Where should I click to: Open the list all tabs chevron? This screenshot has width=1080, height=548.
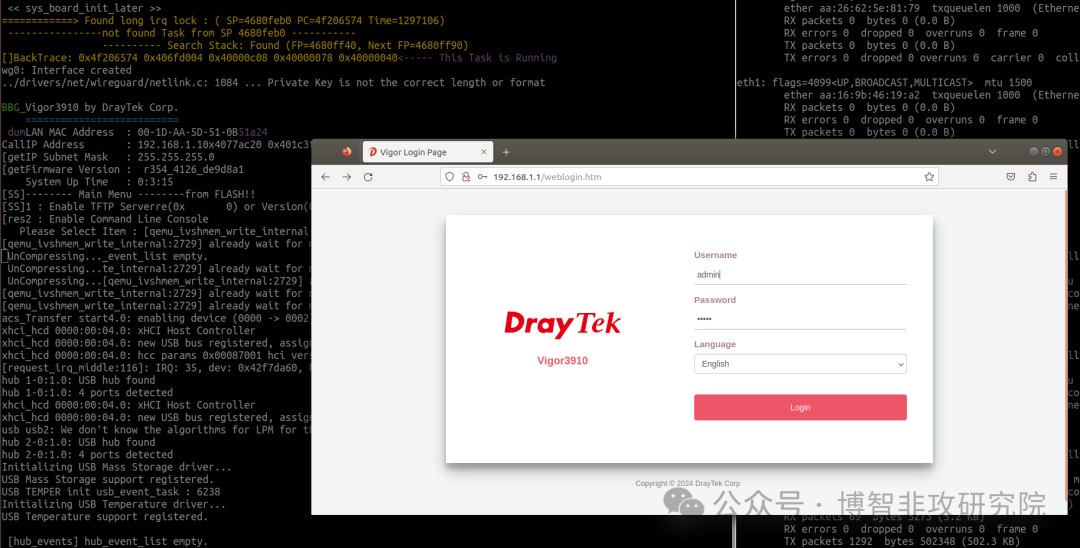tap(993, 151)
